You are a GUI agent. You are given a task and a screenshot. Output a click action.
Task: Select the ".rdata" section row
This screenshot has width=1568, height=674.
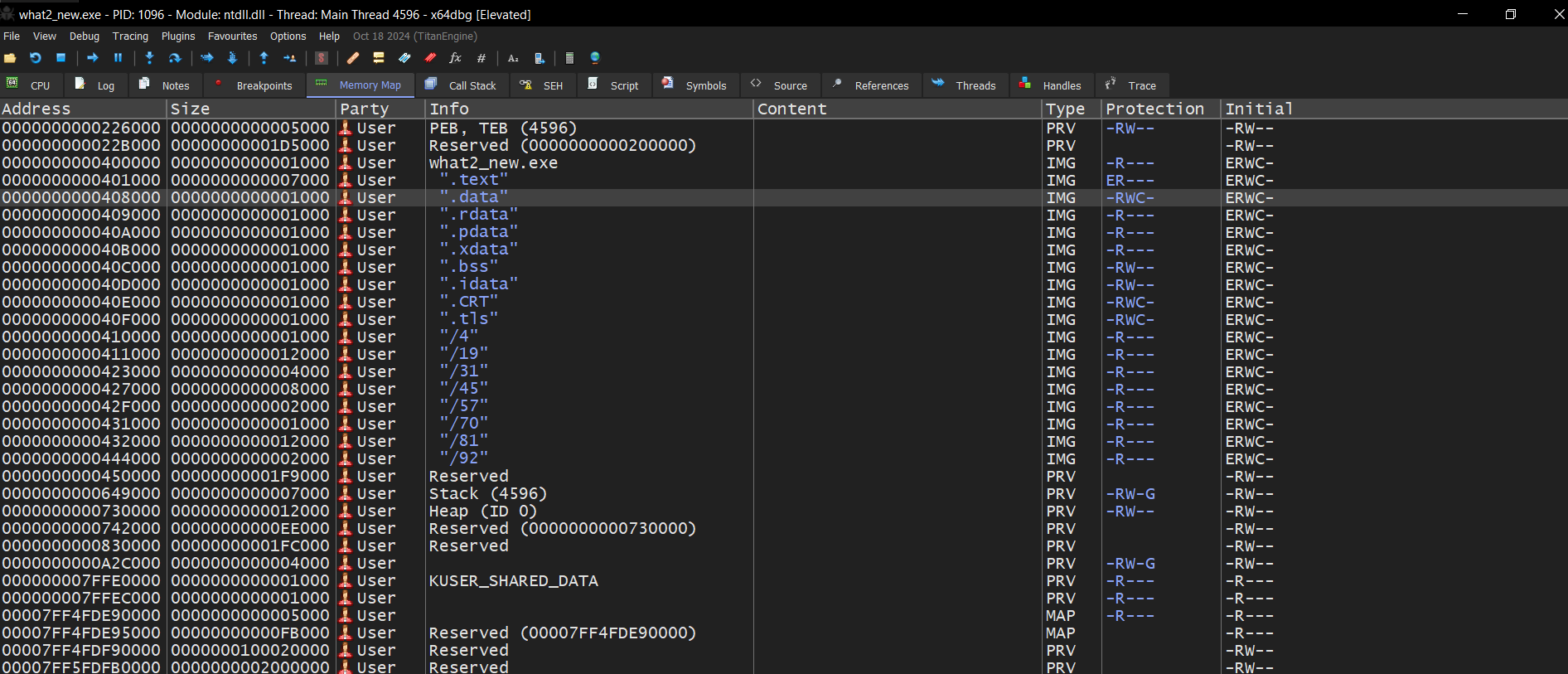pos(784,215)
